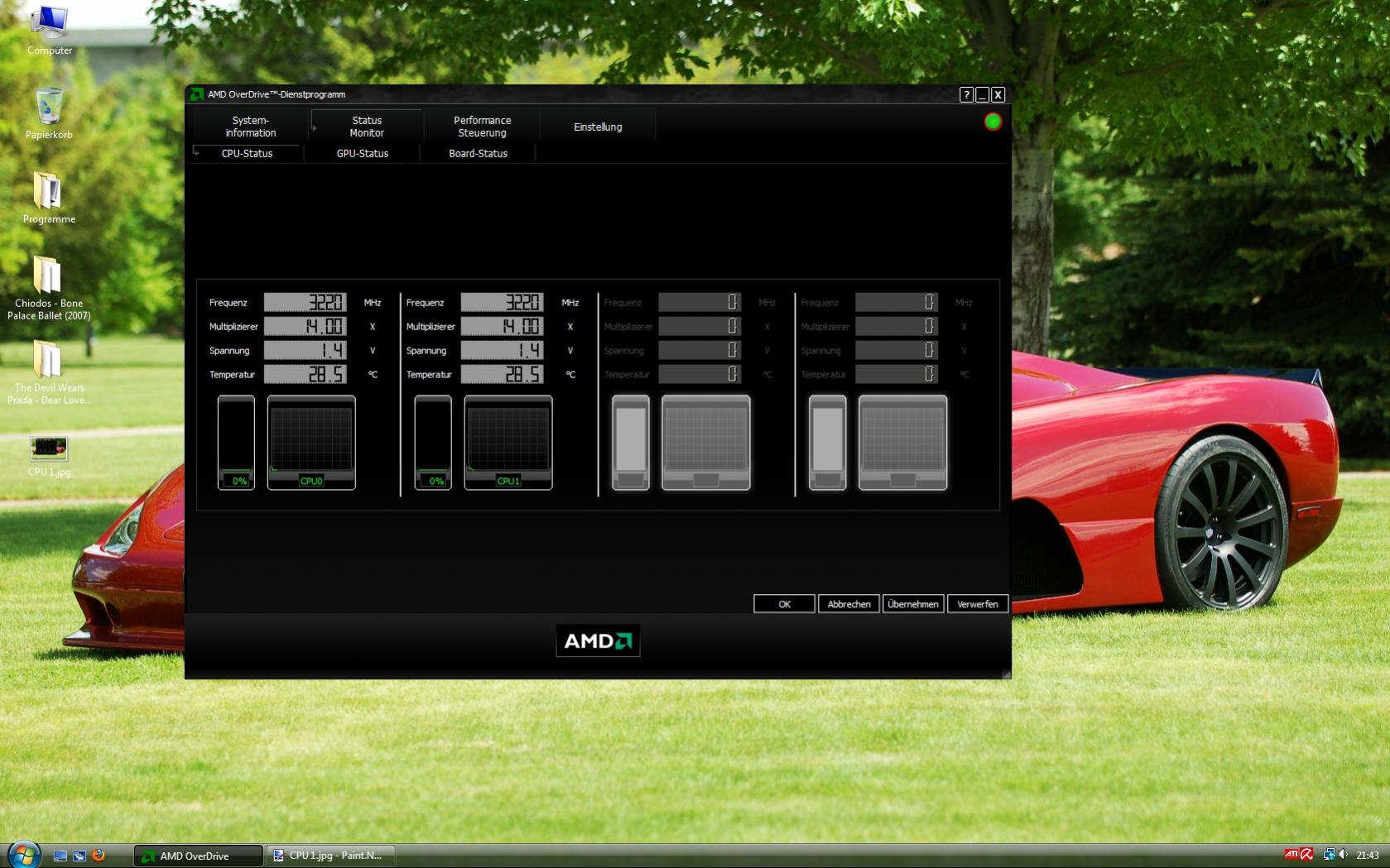Click the CPU0 usage history graph
1390x868 pixels.
click(x=311, y=442)
